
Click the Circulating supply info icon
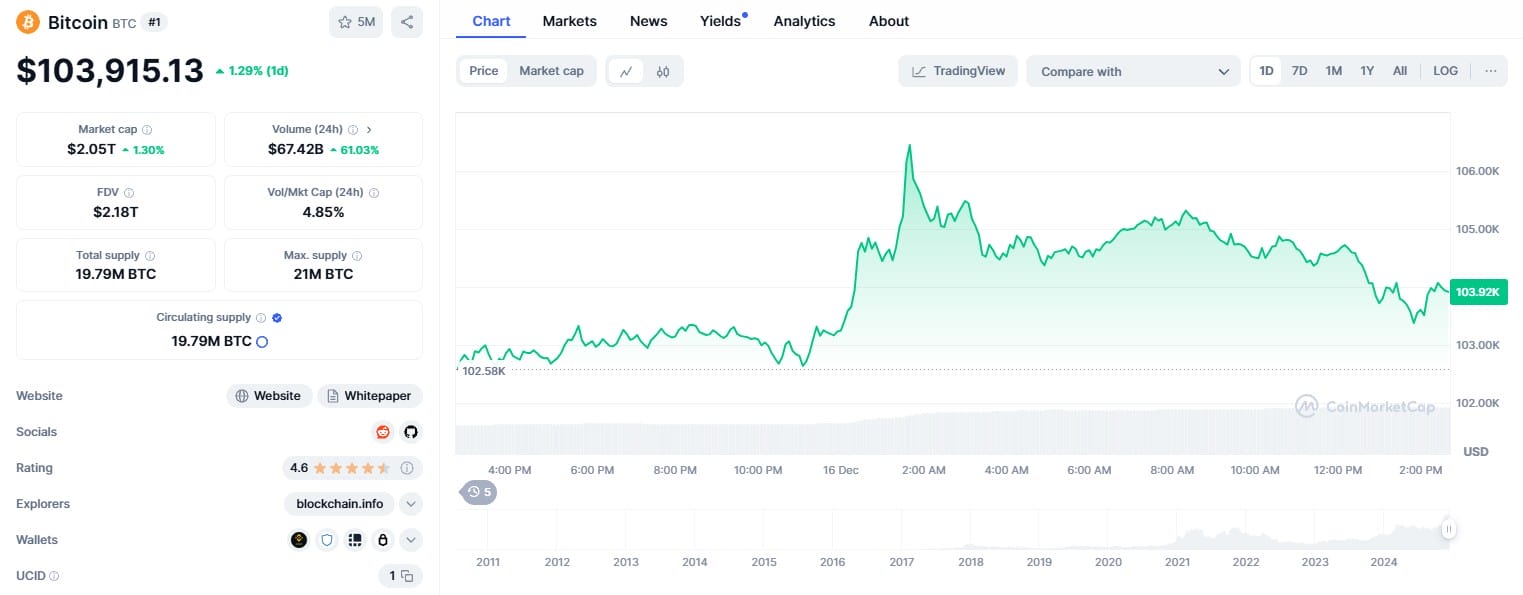click(x=261, y=318)
